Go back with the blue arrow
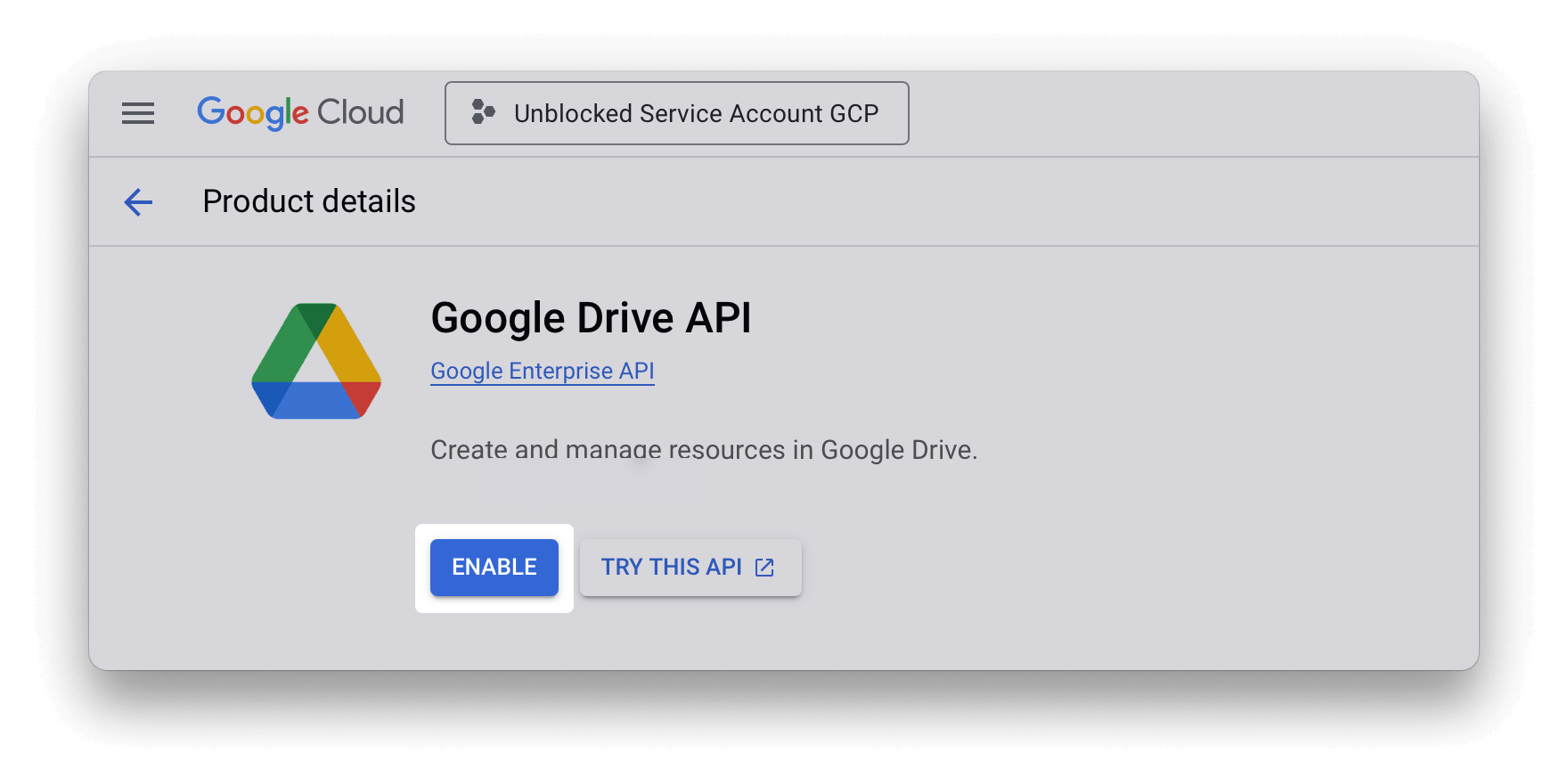This screenshot has height=777, width=1568. tap(138, 202)
